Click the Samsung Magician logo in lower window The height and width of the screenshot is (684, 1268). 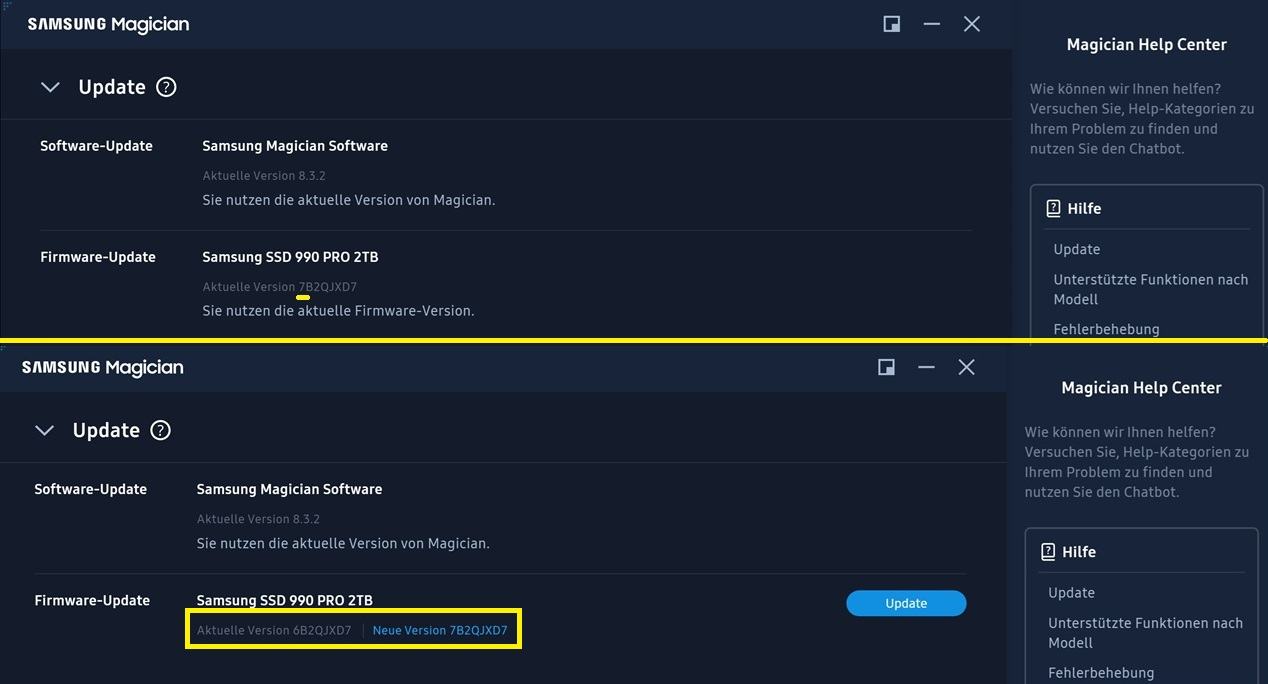pyautogui.click(x=102, y=367)
